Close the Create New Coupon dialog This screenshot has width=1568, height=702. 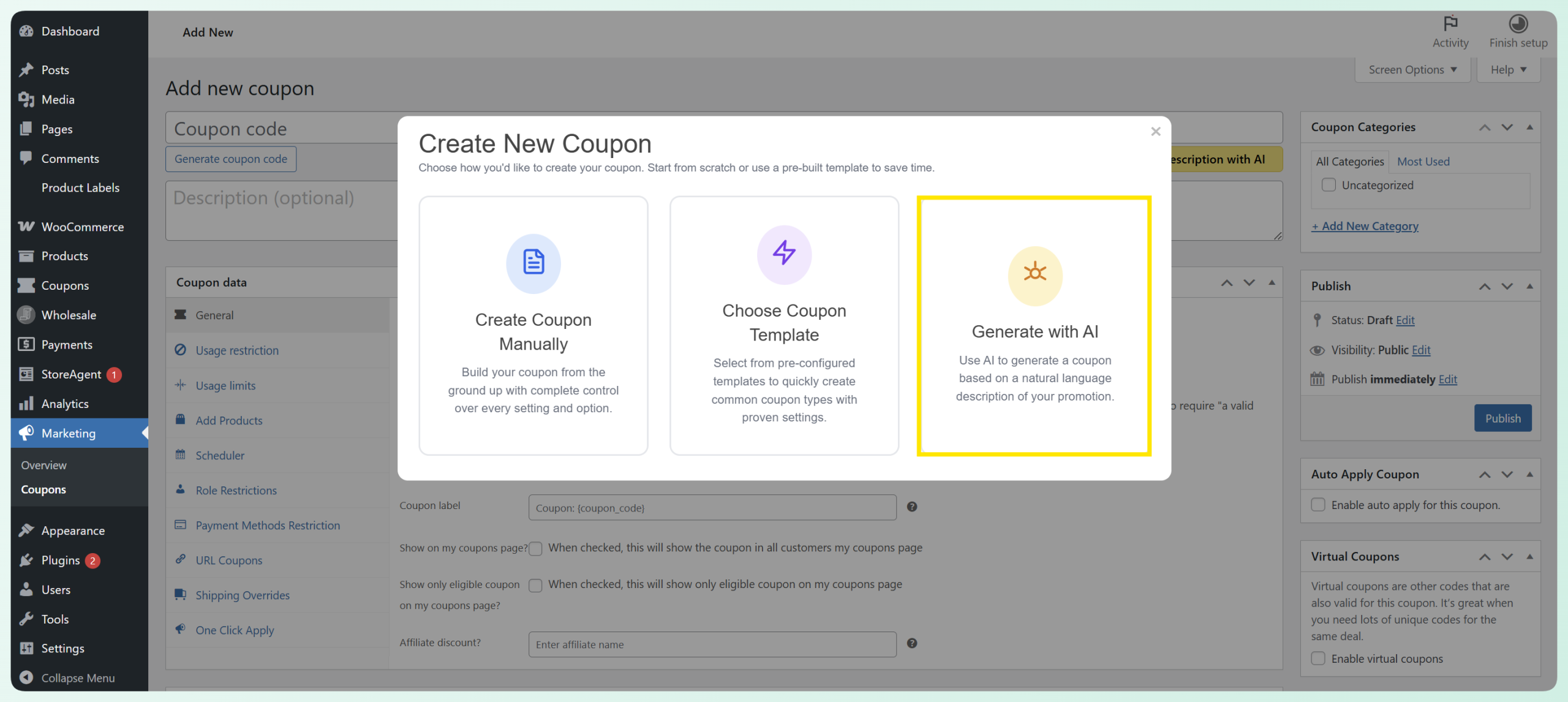tap(1155, 131)
